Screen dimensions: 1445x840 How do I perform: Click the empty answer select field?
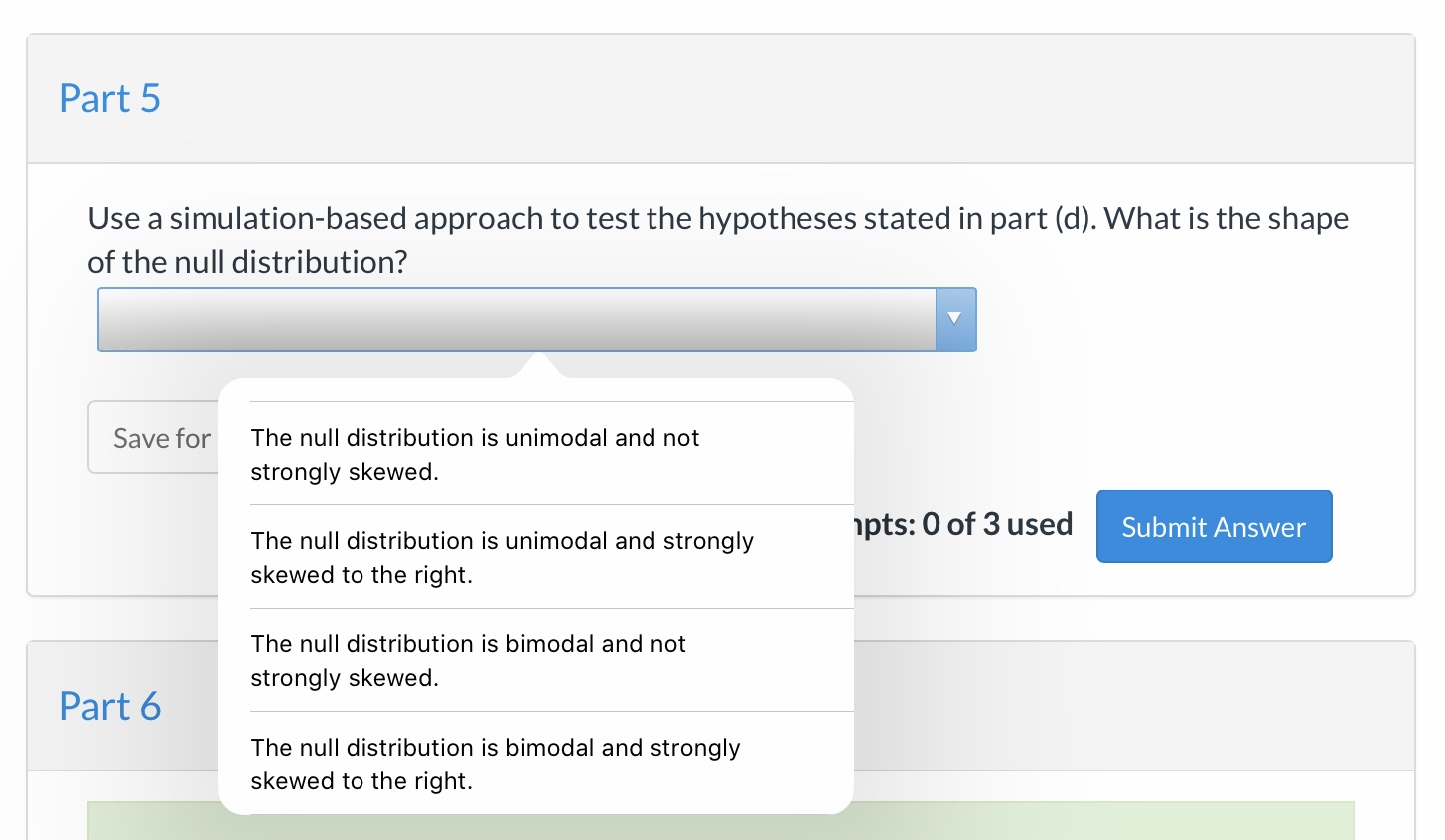pyautogui.click(x=516, y=319)
